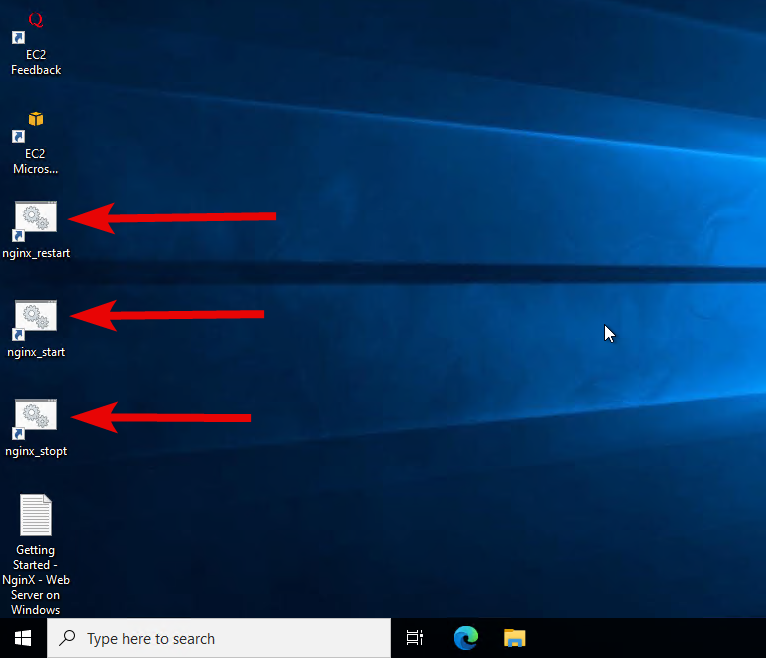Select the nginx_restart shortcut icon
The image size is (766, 658).
(36, 222)
